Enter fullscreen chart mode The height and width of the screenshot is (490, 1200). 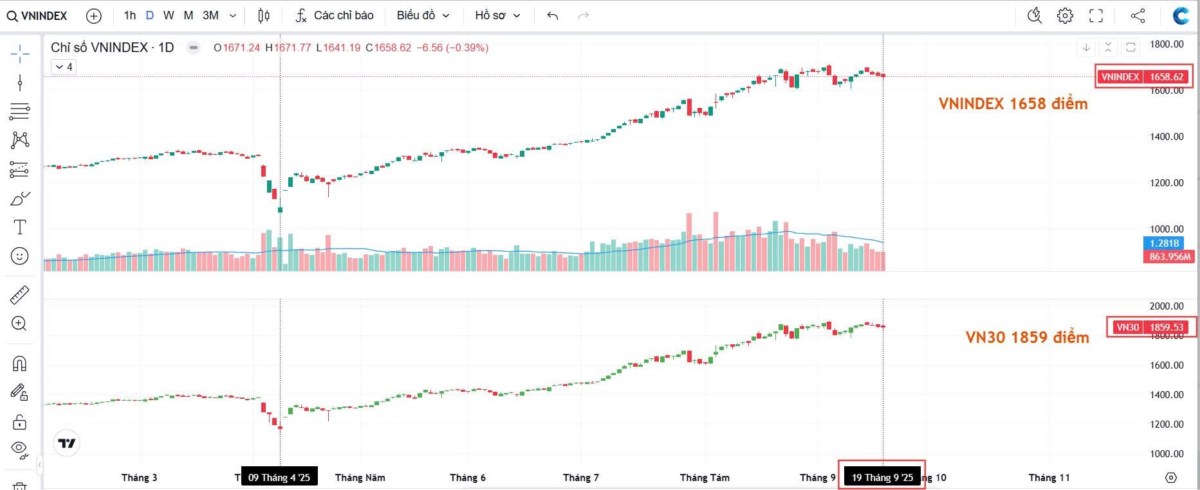(x=1096, y=16)
